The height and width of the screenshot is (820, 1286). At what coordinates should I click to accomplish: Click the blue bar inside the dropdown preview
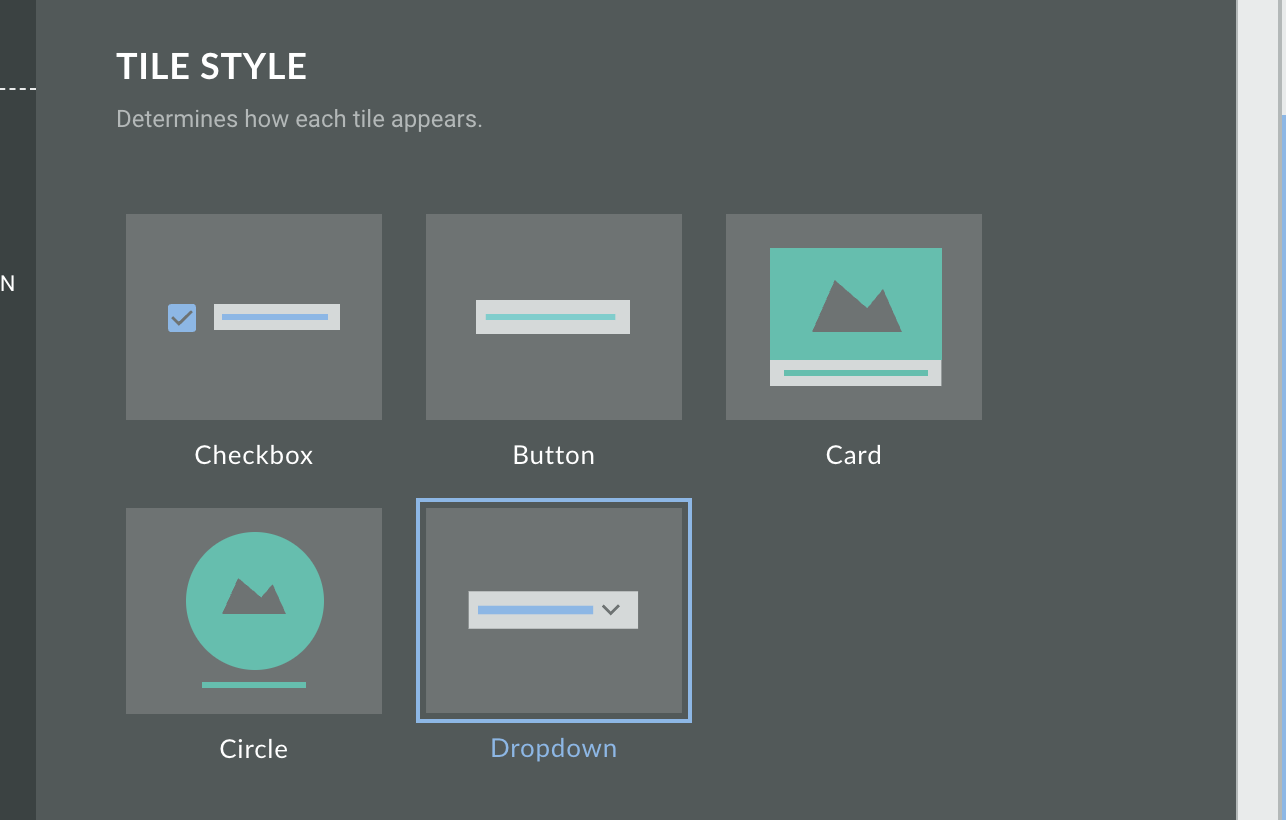535,610
